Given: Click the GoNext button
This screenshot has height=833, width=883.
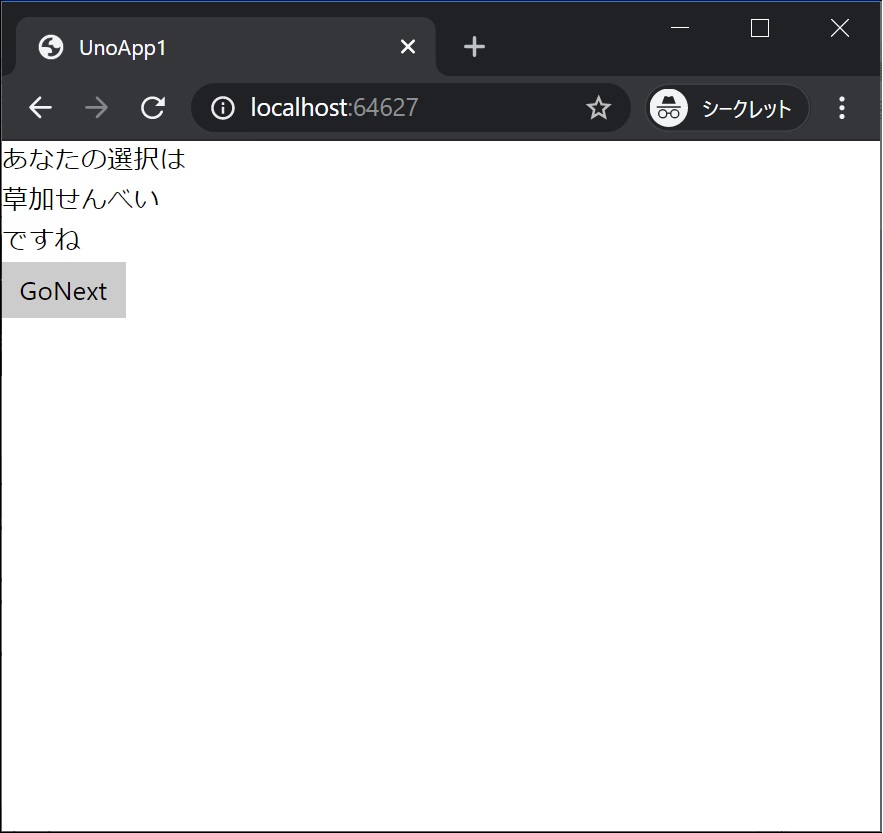Looking at the screenshot, I should point(63,290).
